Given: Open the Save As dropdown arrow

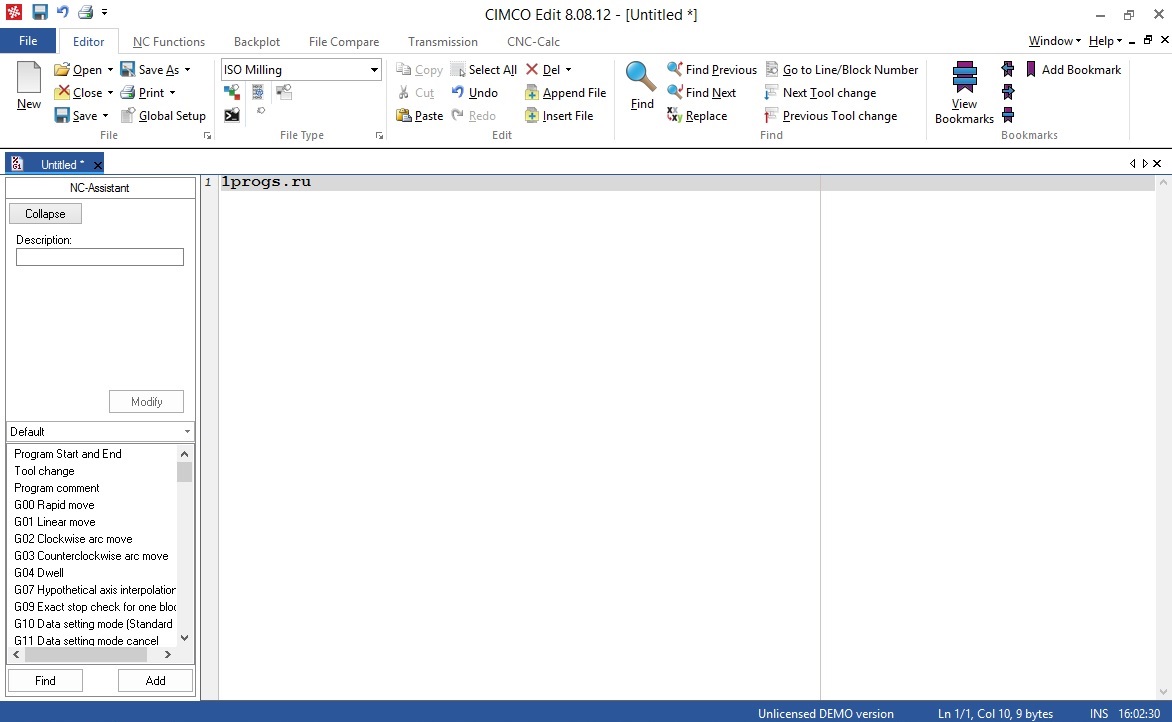Looking at the screenshot, I should [188, 70].
